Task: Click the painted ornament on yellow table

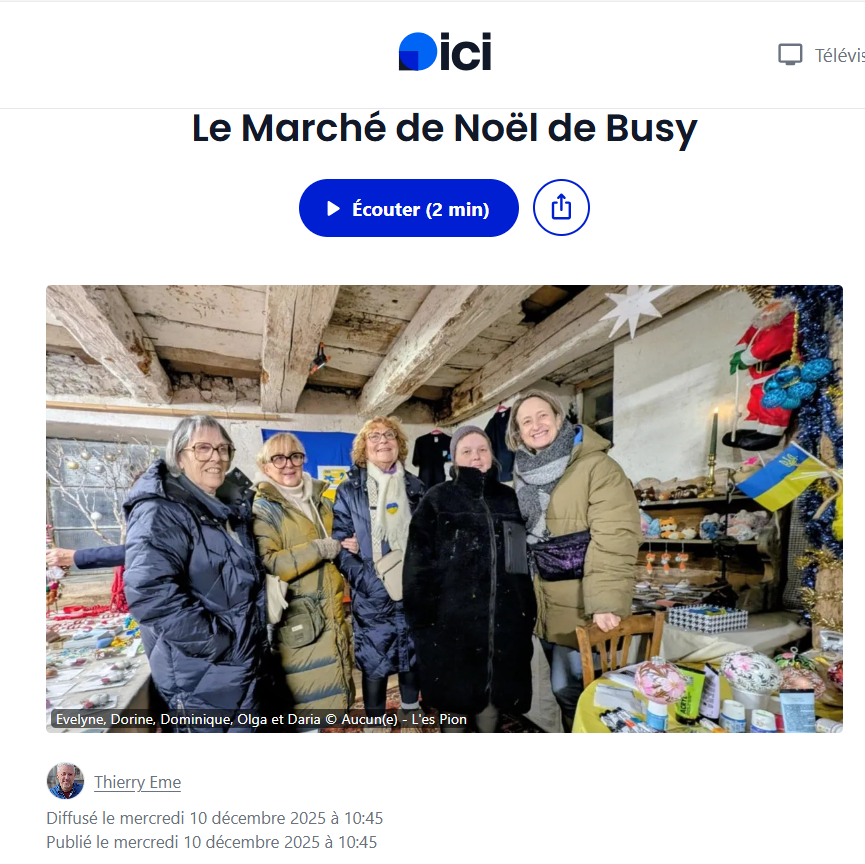Action: coord(660,682)
